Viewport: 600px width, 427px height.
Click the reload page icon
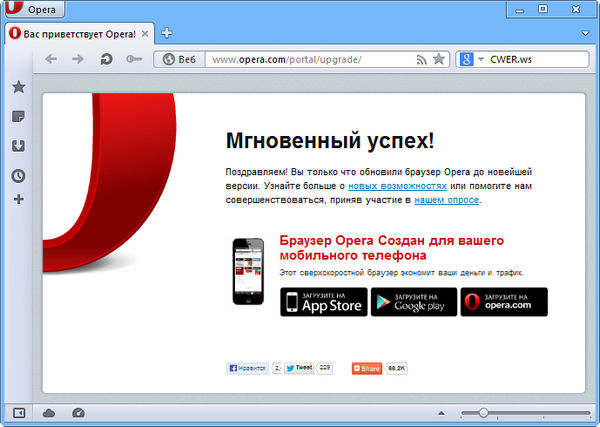(x=106, y=60)
